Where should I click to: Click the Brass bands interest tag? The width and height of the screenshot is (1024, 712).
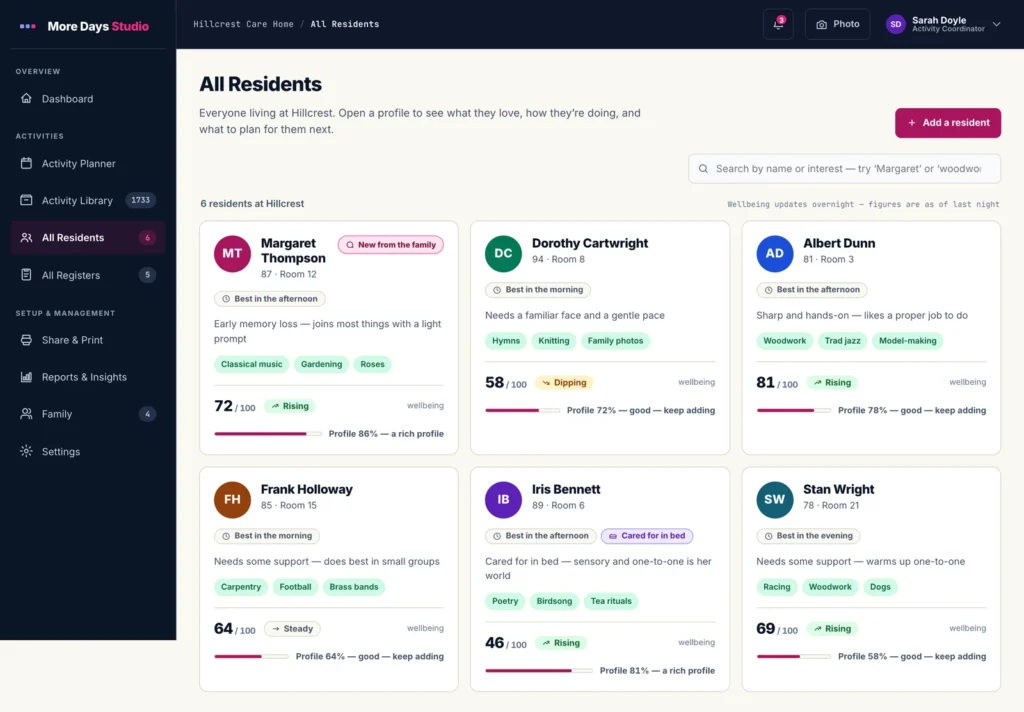(x=353, y=587)
